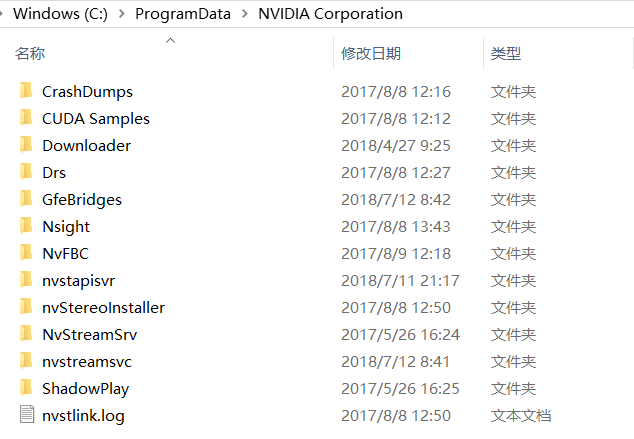The height and width of the screenshot is (439, 634).
Task: Click the Nsight folder icon
Action: 26,226
